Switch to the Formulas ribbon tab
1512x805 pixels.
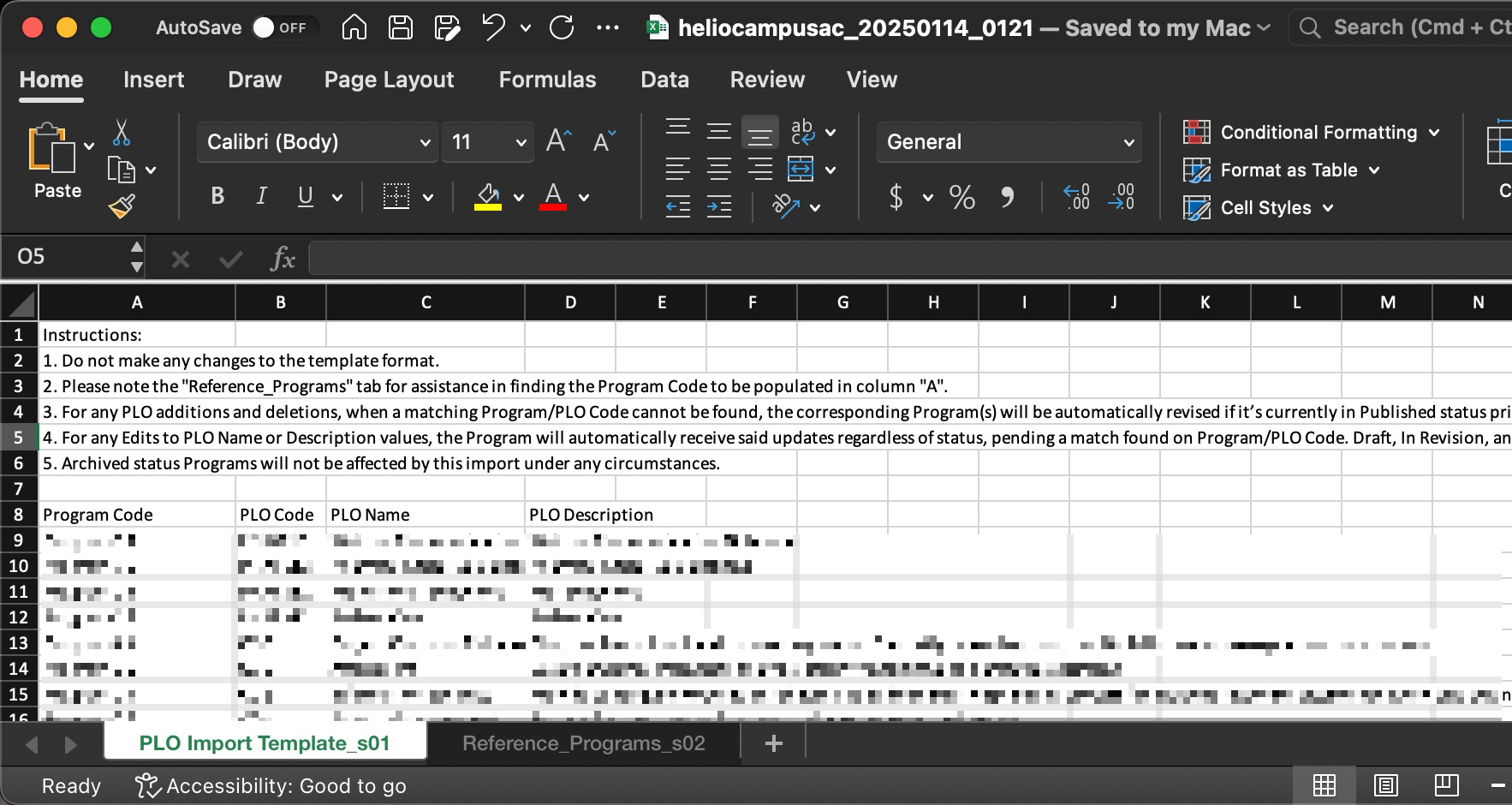click(547, 80)
